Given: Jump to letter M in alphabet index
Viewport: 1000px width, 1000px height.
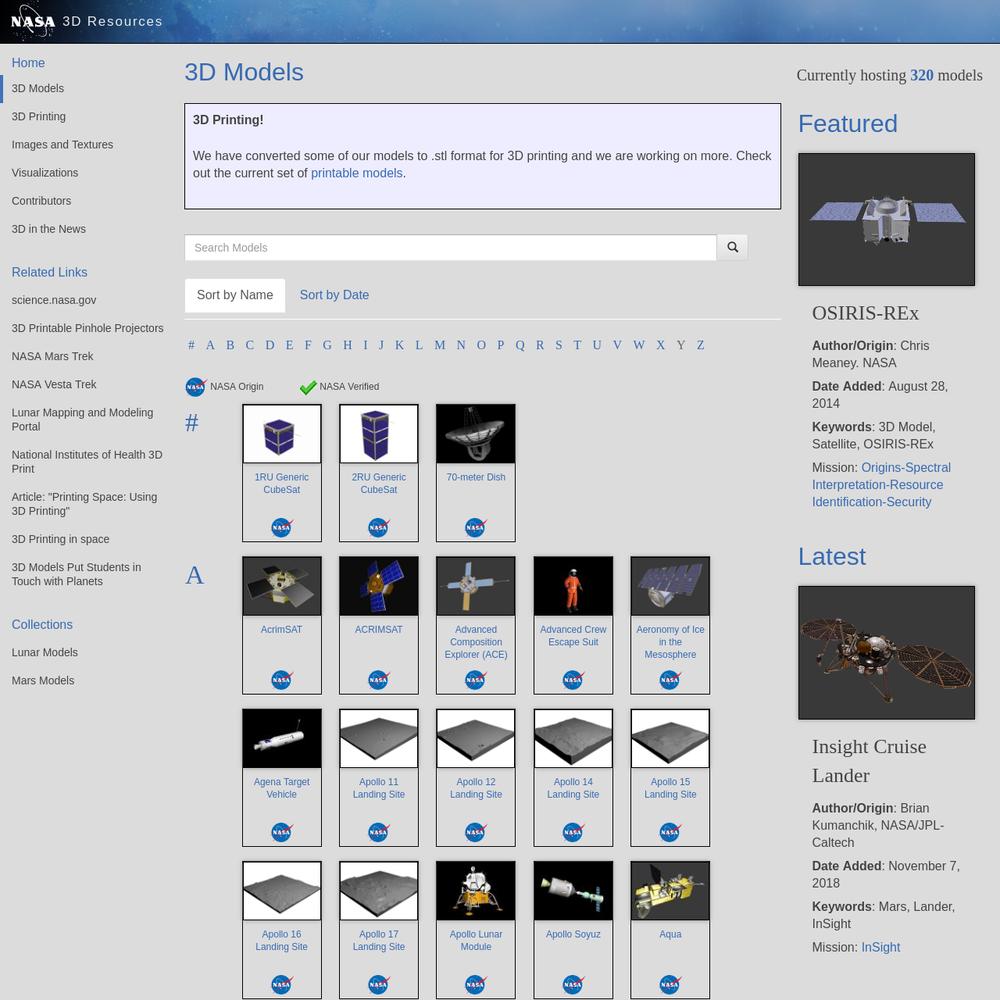Looking at the screenshot, I should point(440,345).
